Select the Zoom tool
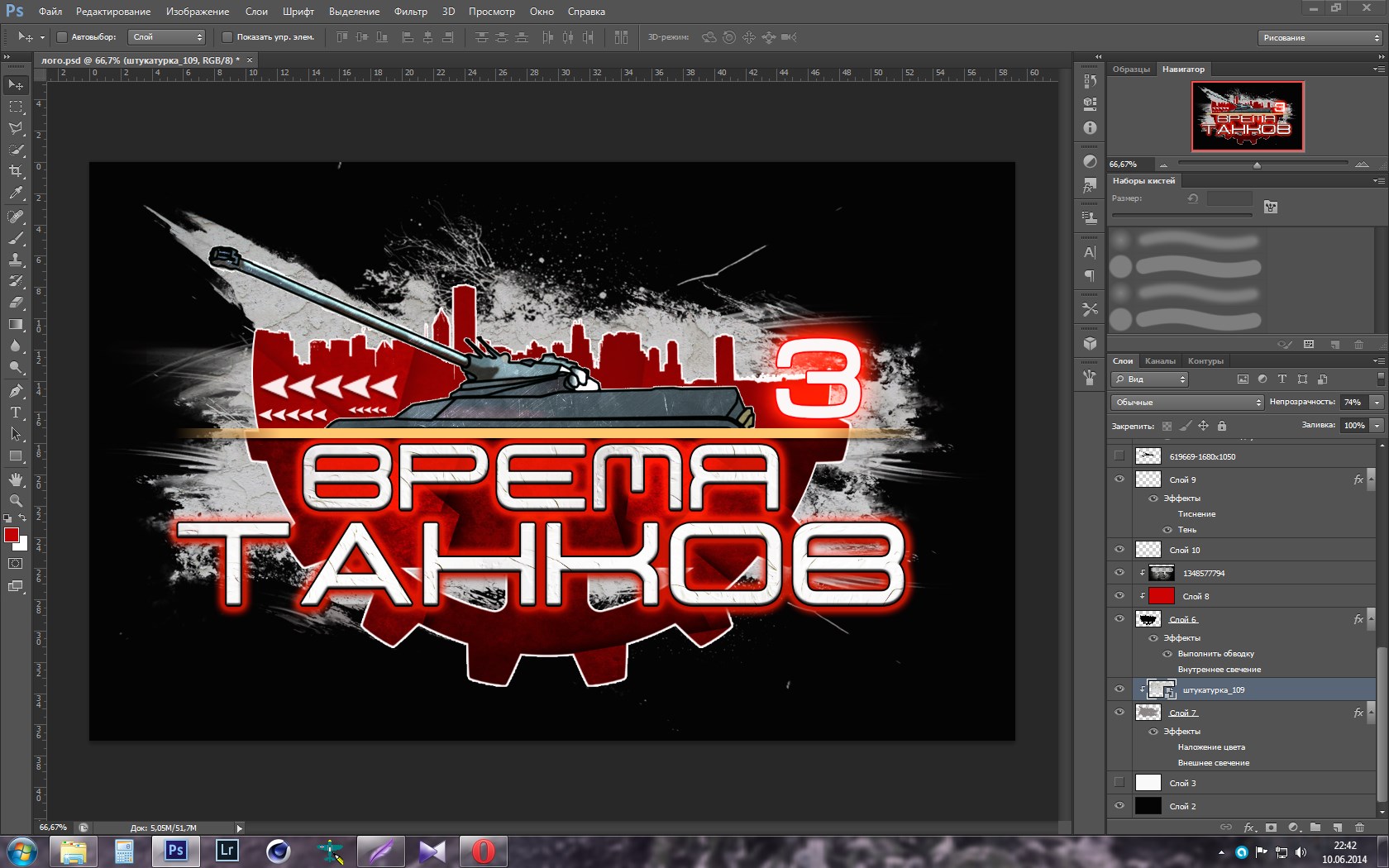Image resolution: width=1389 pixels, height=868 pixels. 16,501
